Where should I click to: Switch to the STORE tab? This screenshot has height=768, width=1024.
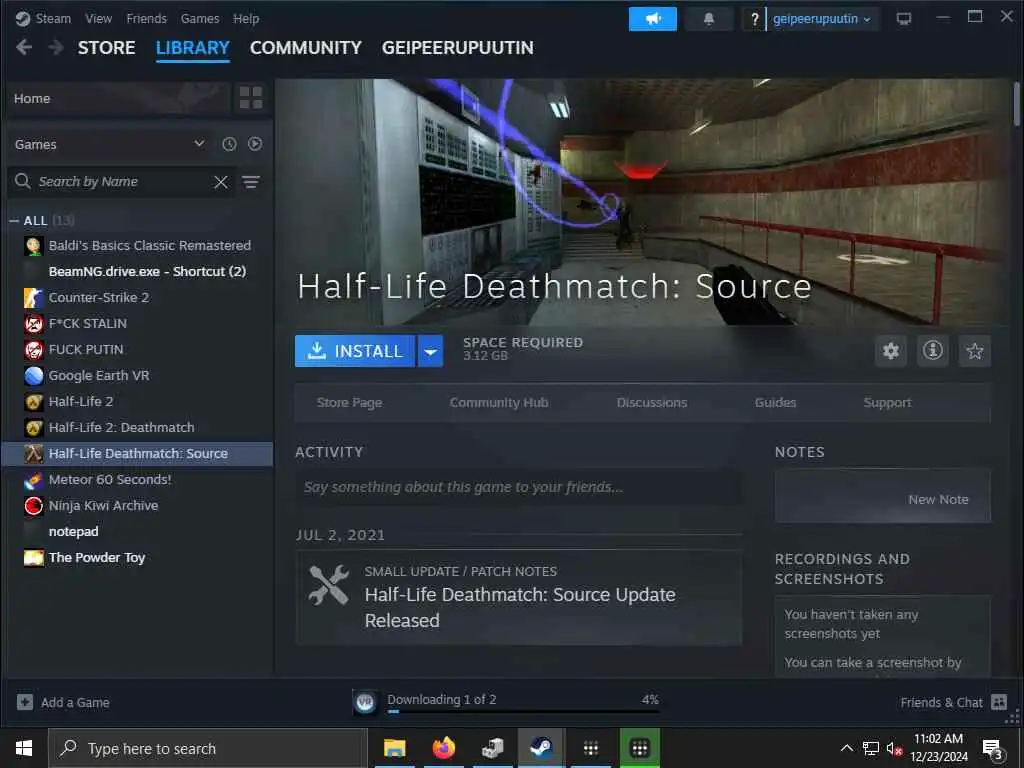click(x=106, y=48)
